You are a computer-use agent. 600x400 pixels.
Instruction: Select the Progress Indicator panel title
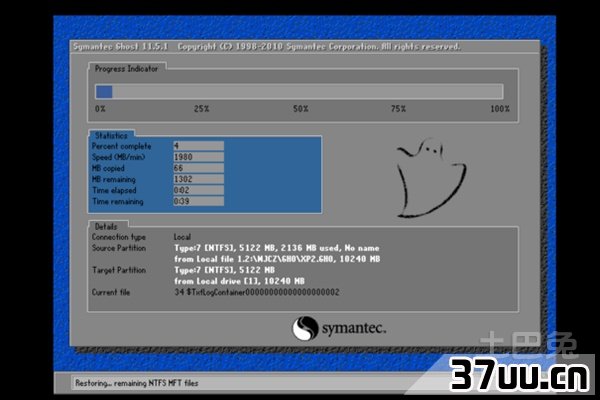(126, 69)
